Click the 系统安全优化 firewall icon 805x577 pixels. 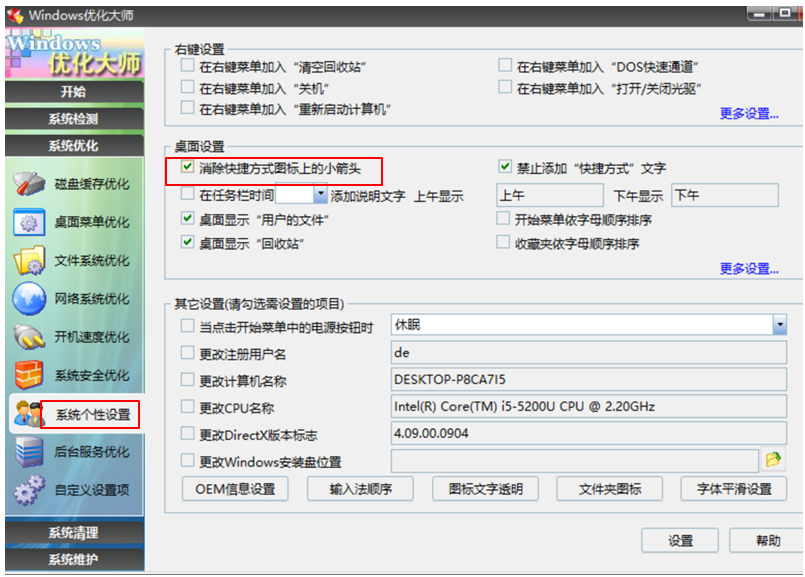coord(29,375)
